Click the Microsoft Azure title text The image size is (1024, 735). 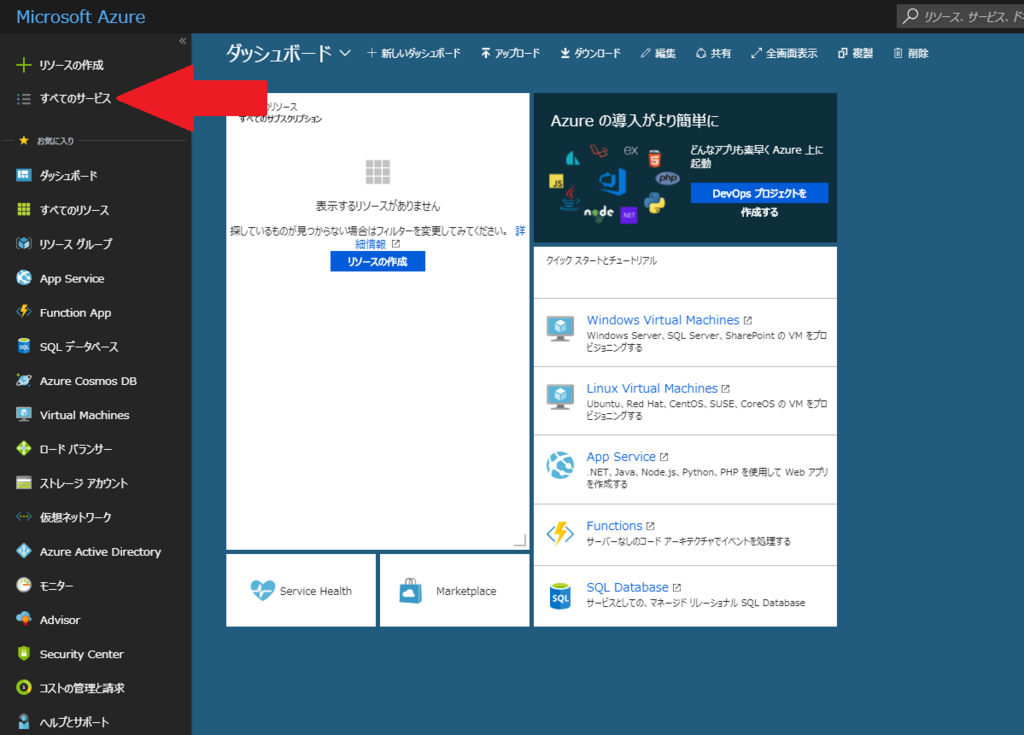(80, 16)
